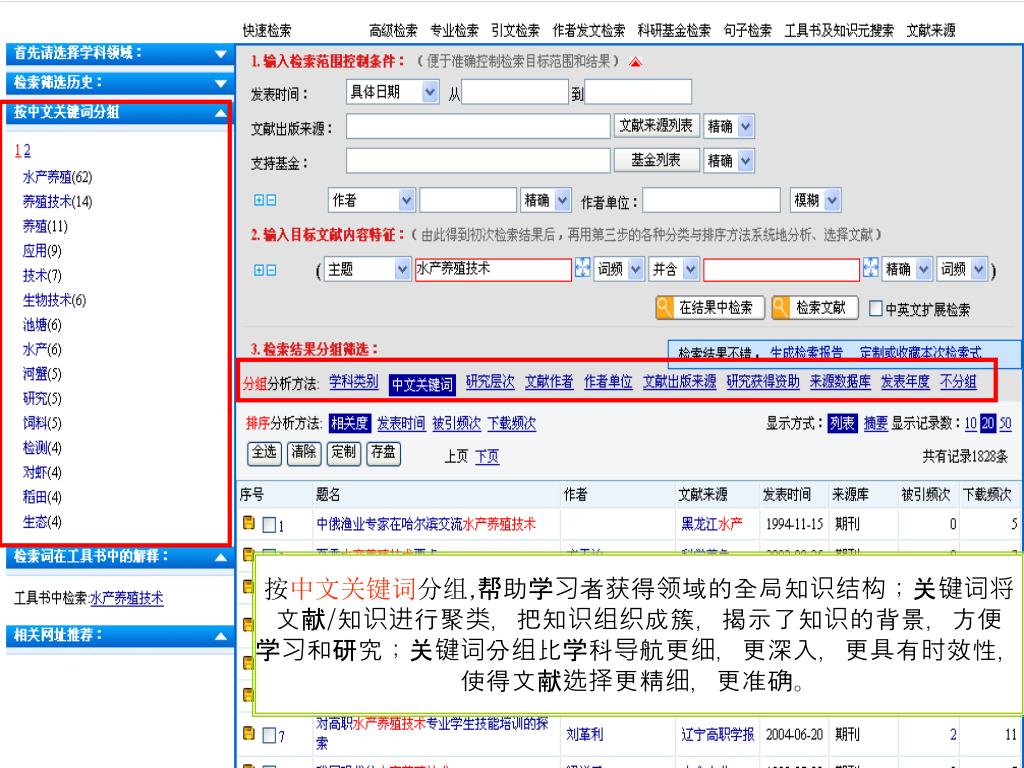Group results by 发表年度
This screenshot has width=1024, height=768.
click(905, 383)
